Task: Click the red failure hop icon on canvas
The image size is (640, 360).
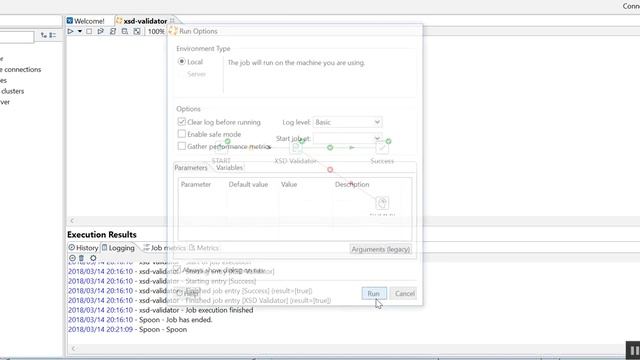Action: pos(330,169)
